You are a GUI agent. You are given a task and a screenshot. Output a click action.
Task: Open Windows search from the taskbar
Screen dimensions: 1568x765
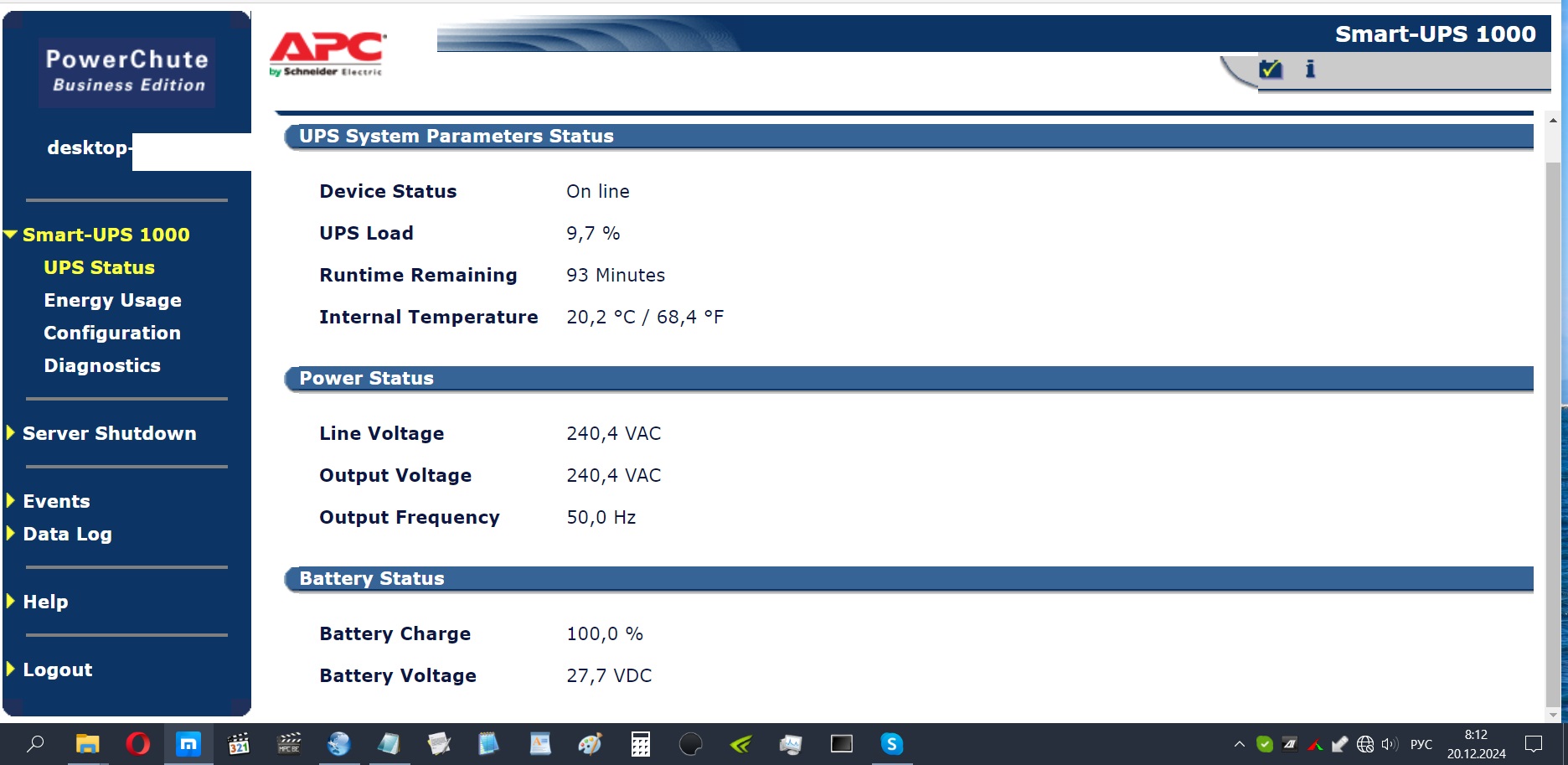35,744
